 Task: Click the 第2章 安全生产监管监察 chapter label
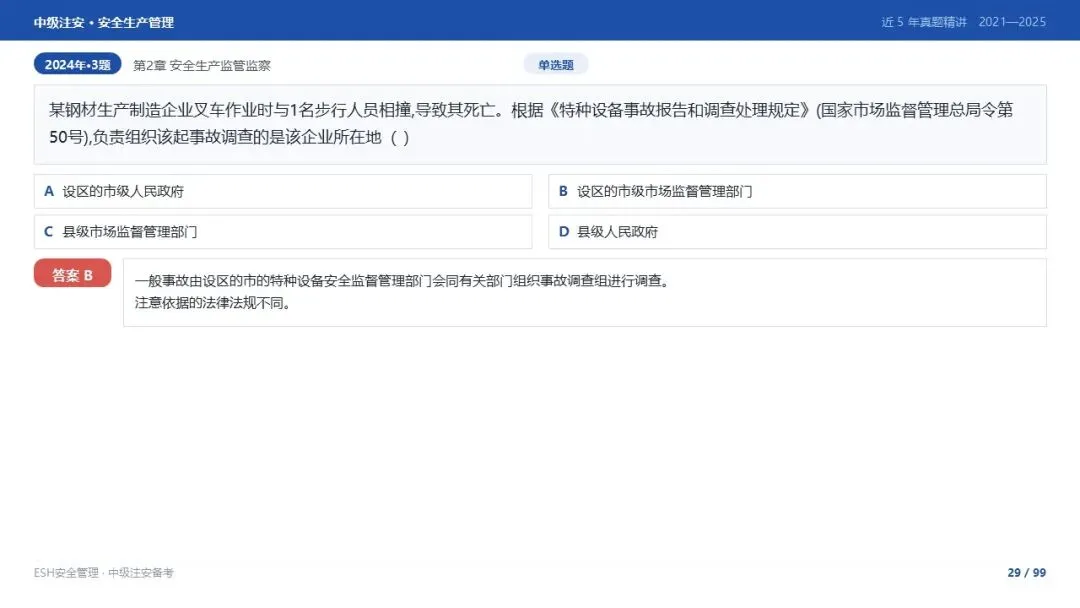(x=202, y=65)
